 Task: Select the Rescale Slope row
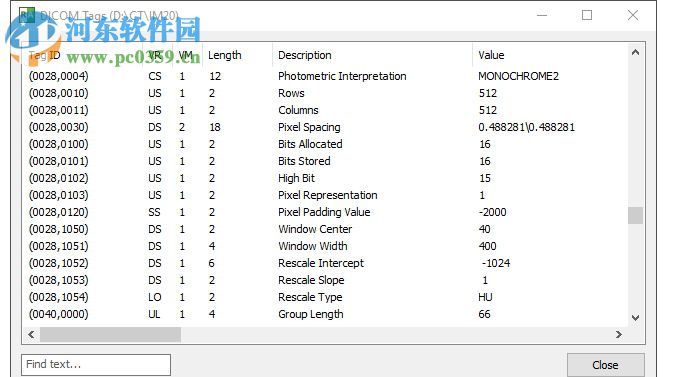point(325,280)
